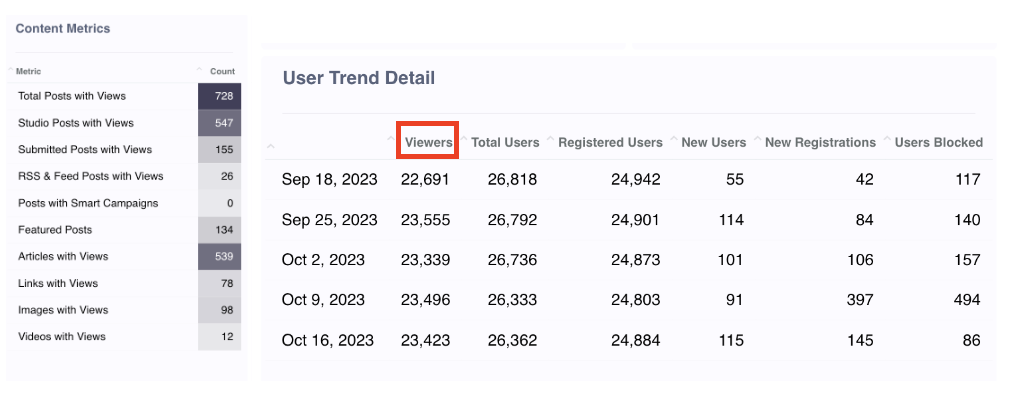The width and height of the screenshot is (1014, 402).
Task: Click Total Users value 26,736
Action: tap(513, 260)
